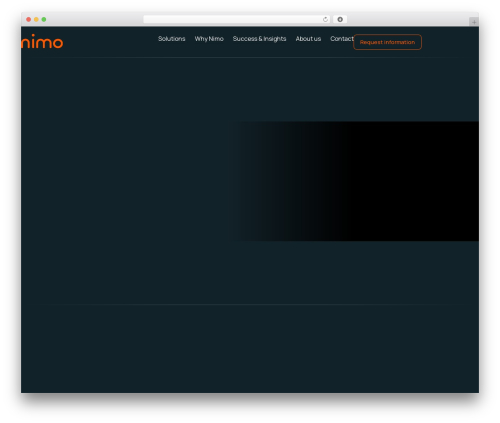Go to Success & Insights

(x=259, y=39)
